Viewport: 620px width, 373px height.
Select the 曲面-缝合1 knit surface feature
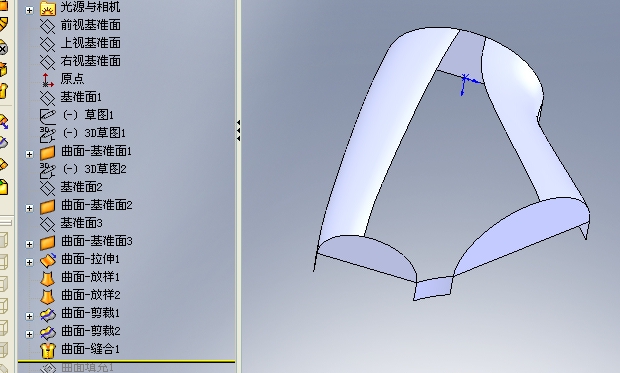point(91,349)
